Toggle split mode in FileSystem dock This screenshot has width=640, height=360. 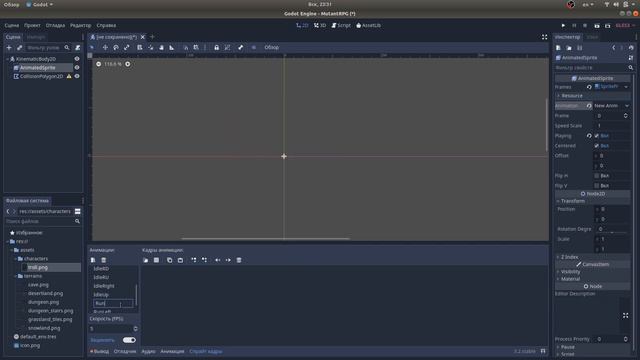pyautogui.click(x=78, y=211)
